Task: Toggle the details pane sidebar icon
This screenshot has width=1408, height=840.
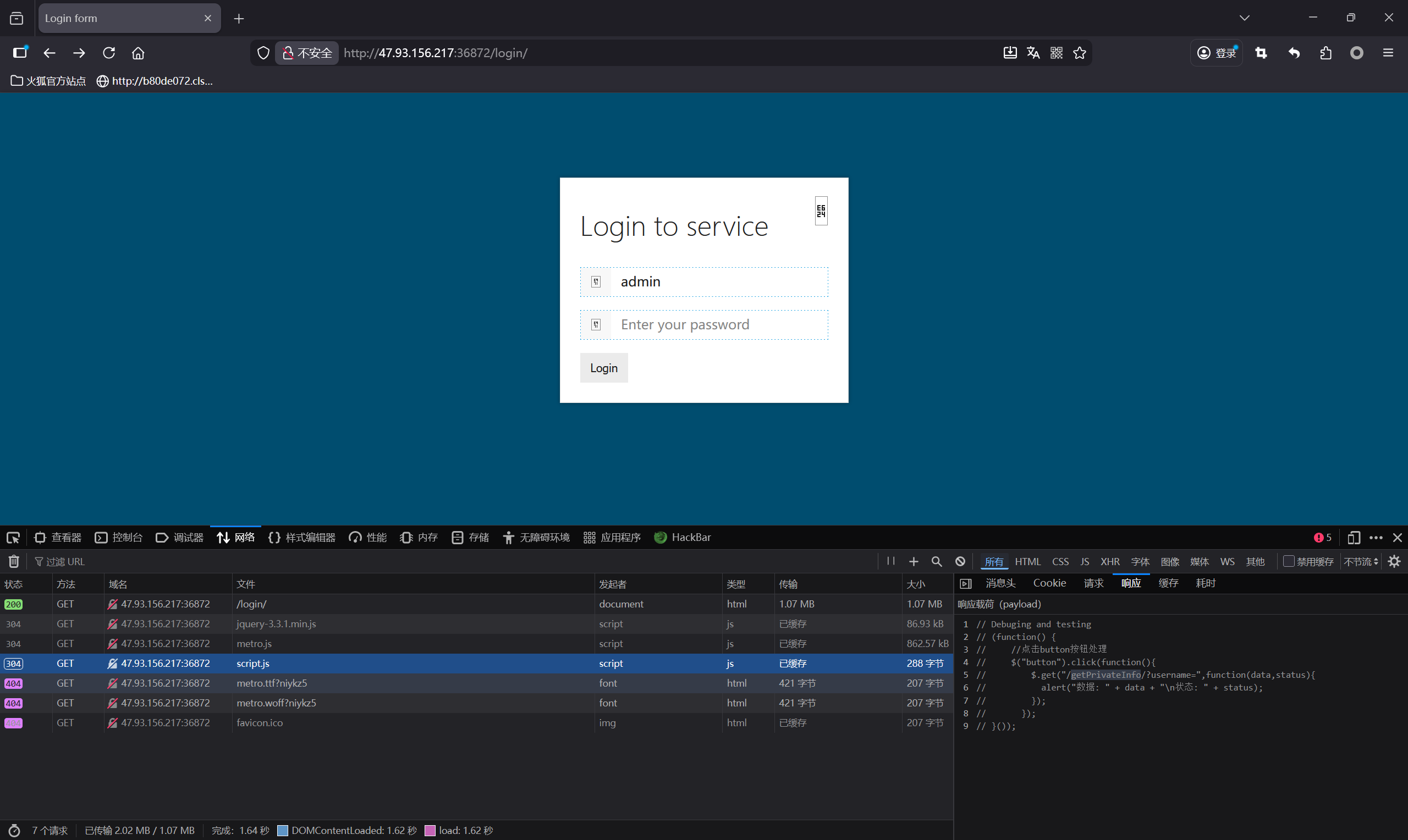Action: click(966, 584)
